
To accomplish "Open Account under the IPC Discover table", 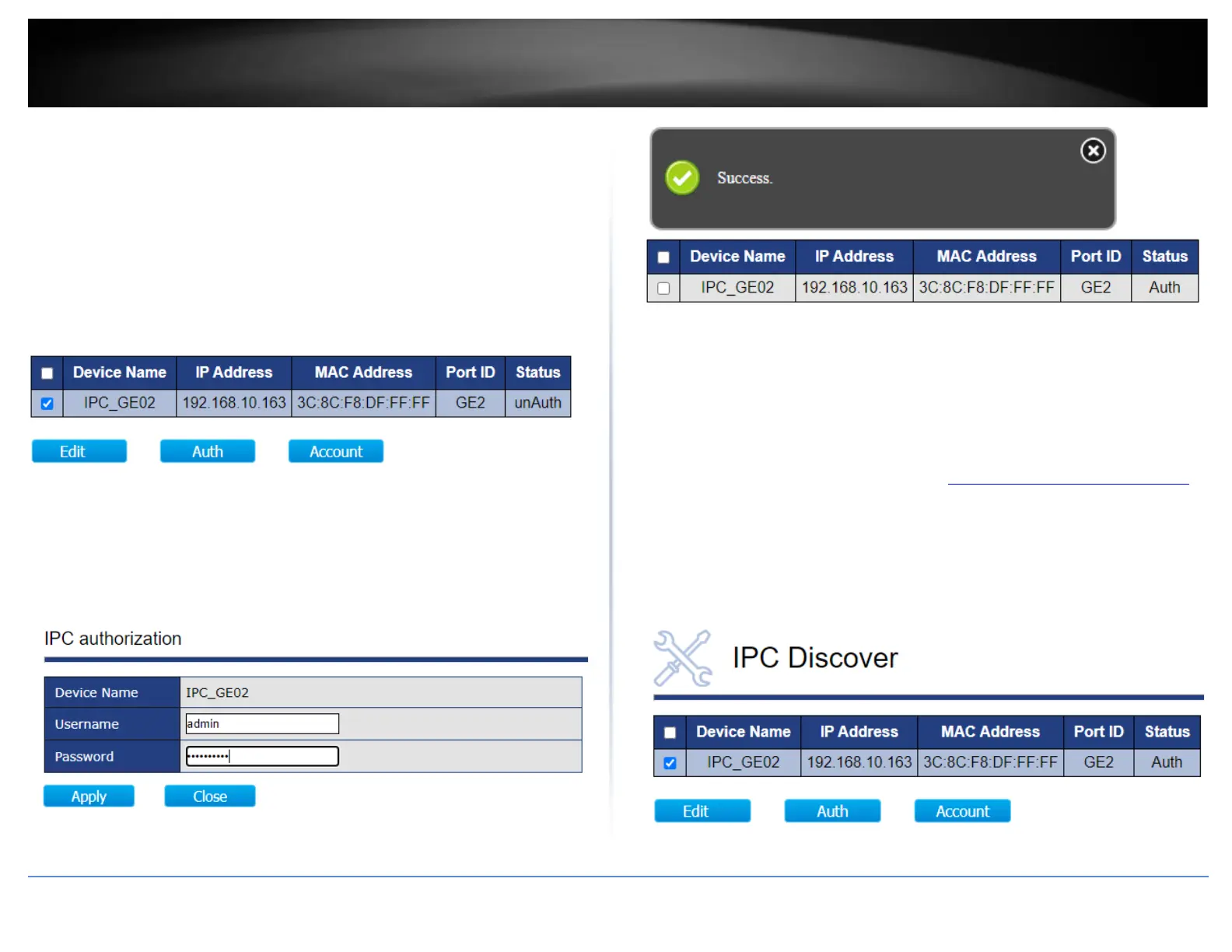I will tap(962, 810).
